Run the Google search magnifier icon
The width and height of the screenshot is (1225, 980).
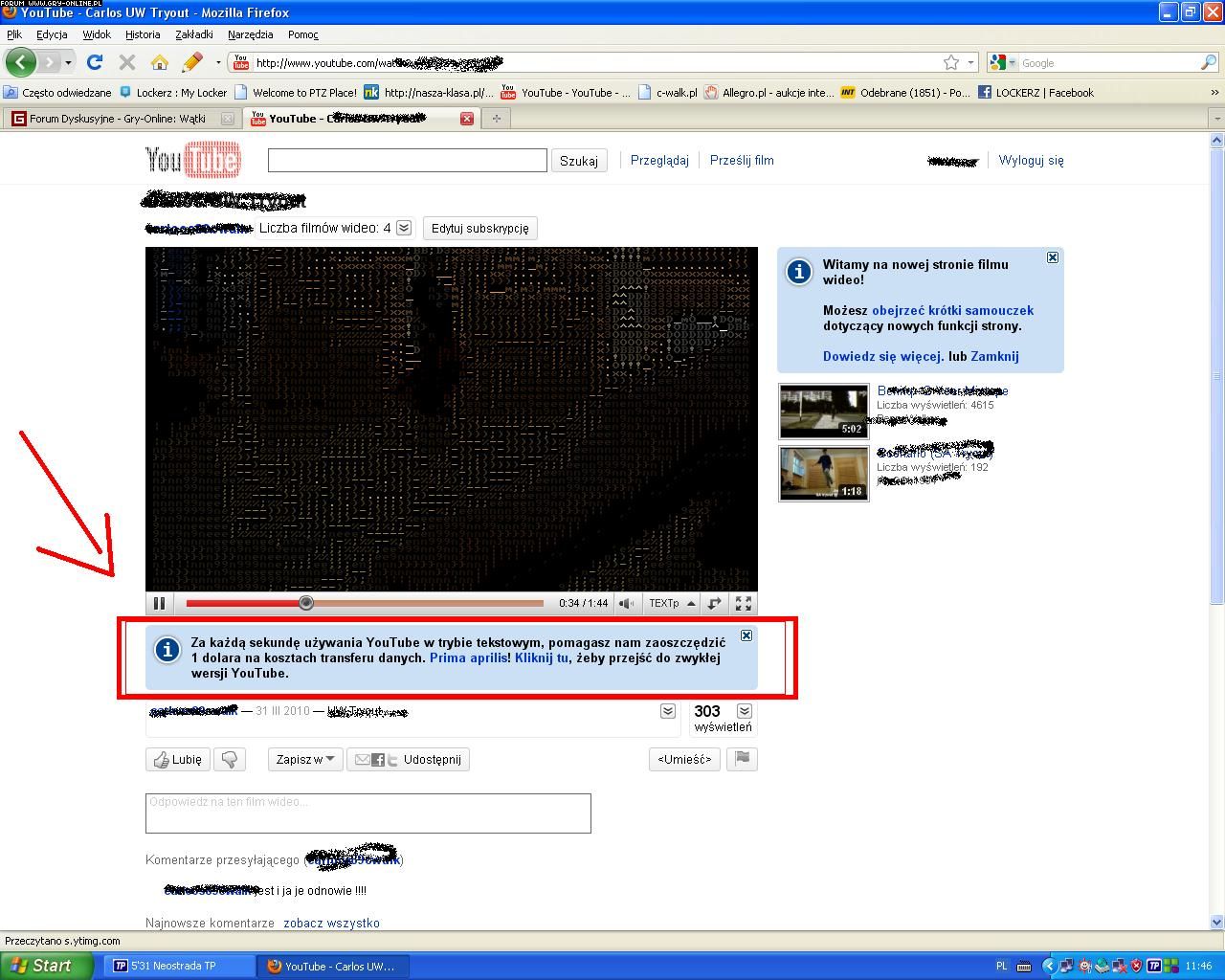tap(1208, 62)
